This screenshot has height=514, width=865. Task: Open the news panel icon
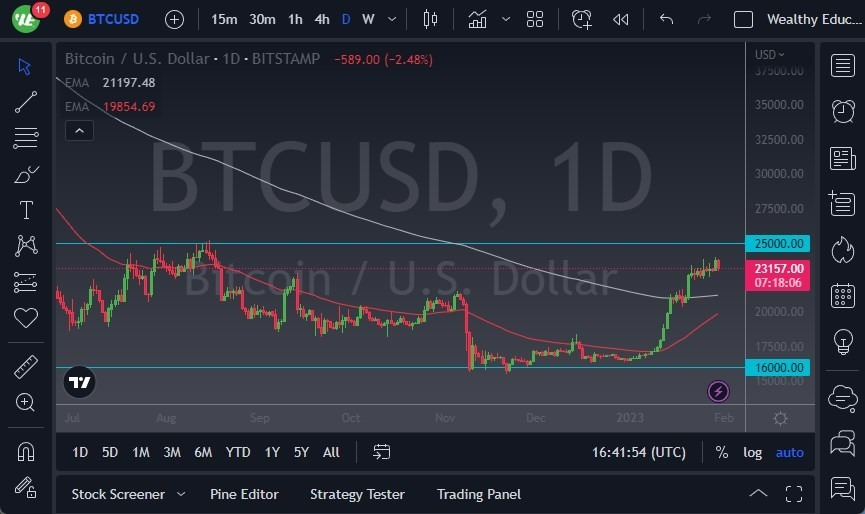tap(842, 158)
